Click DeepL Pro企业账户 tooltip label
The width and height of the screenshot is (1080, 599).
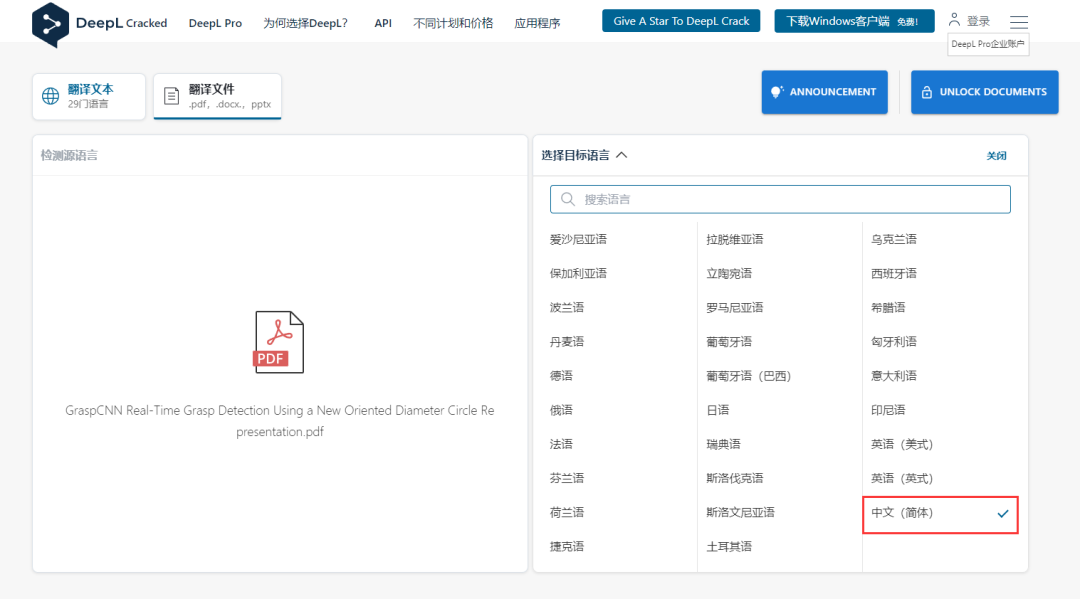[x=988, y=44]
